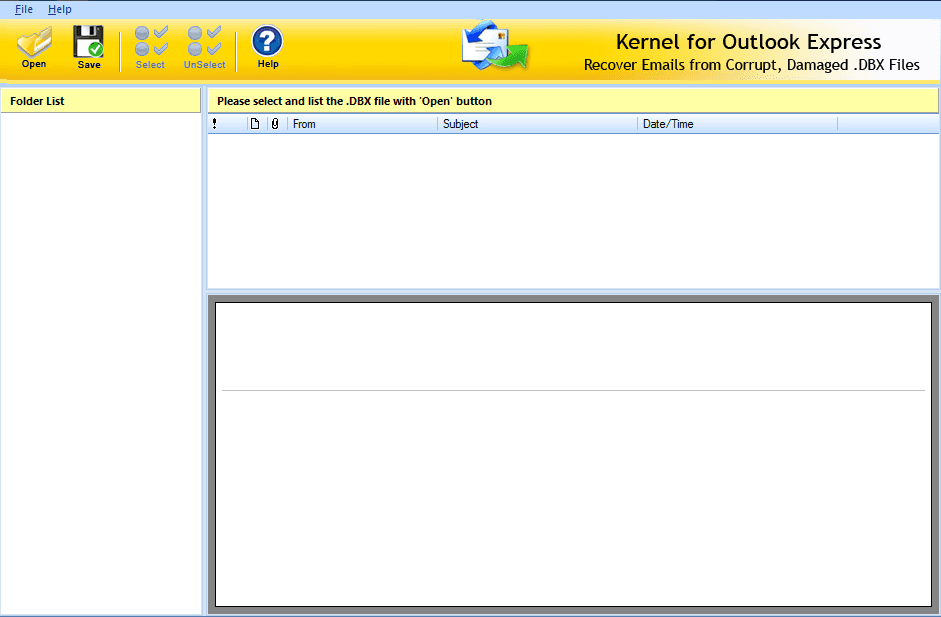
Task: Open a DBX file with Open icon
Action: pos(34,47)
